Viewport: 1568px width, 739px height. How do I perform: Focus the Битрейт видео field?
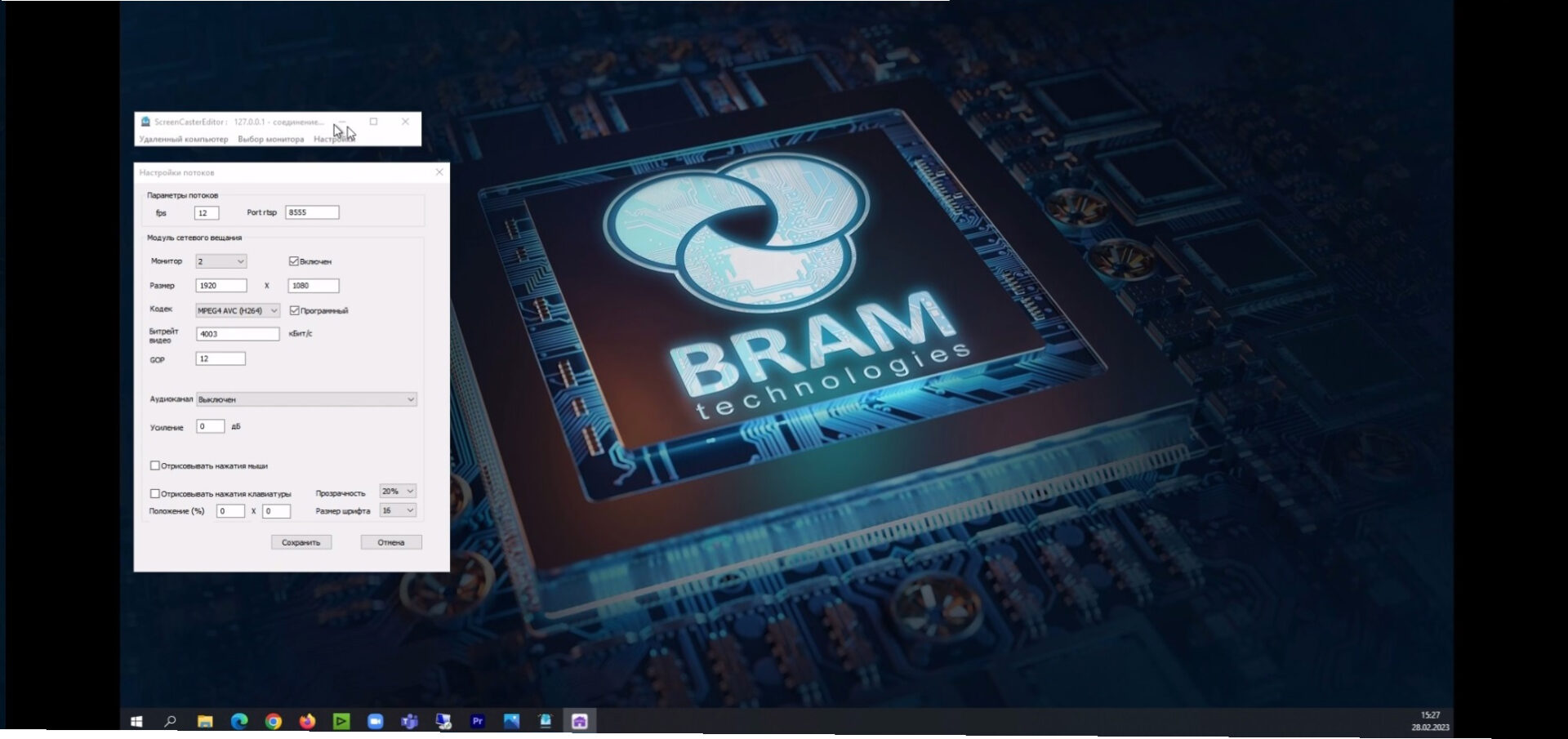(x=238, y=334)
